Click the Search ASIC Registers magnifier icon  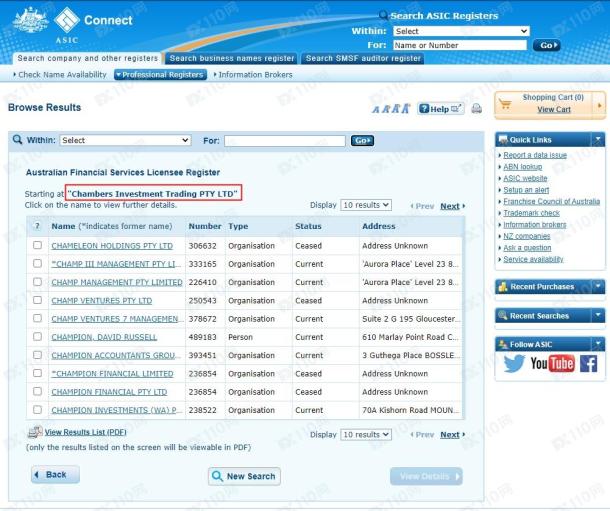click(x=383, y=15)
